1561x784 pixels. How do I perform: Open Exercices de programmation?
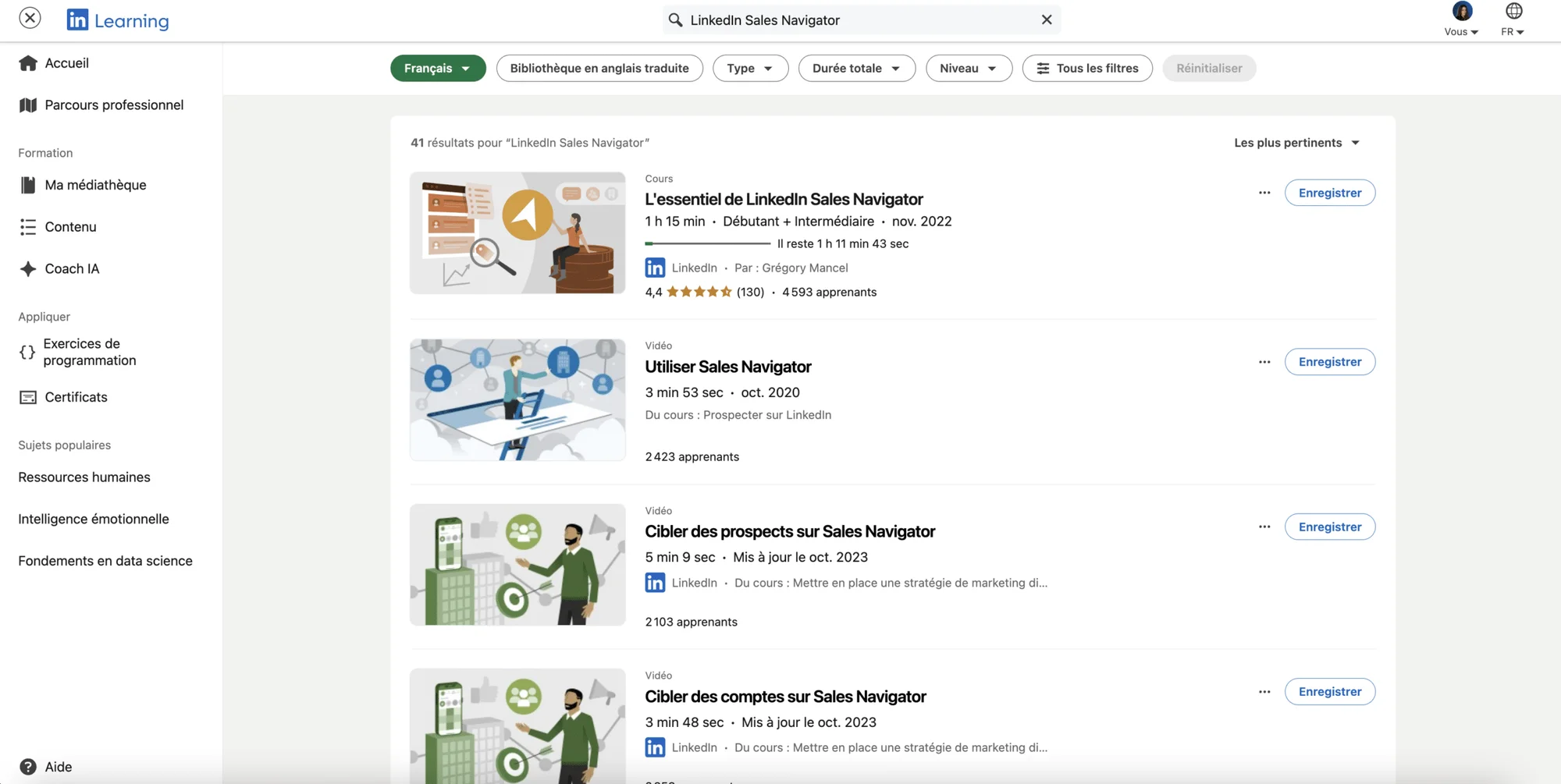click(77, 352)
